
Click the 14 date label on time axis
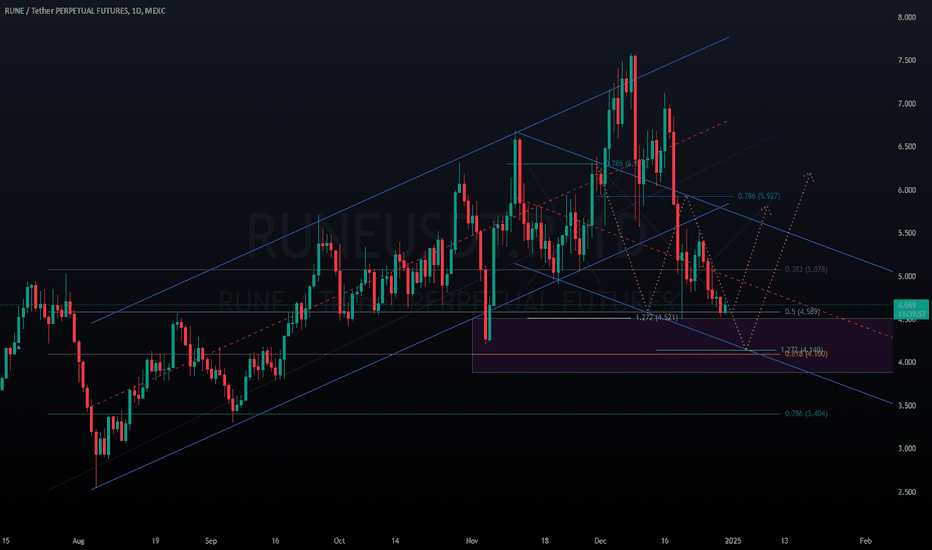(x=395, y=541)
